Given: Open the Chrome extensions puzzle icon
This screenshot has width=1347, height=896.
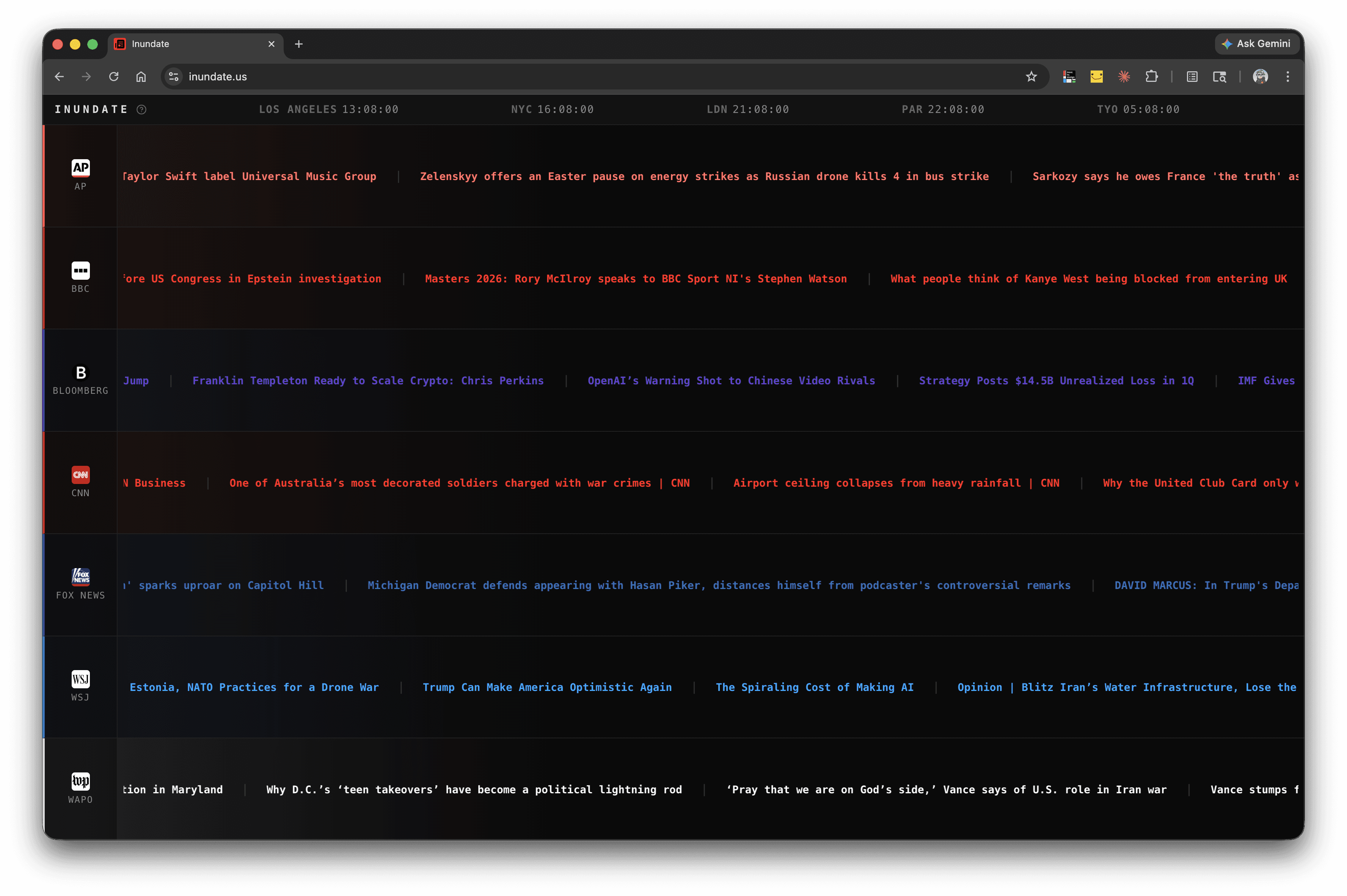Looking at the screenshot, I should click(x=1151, y=77).
